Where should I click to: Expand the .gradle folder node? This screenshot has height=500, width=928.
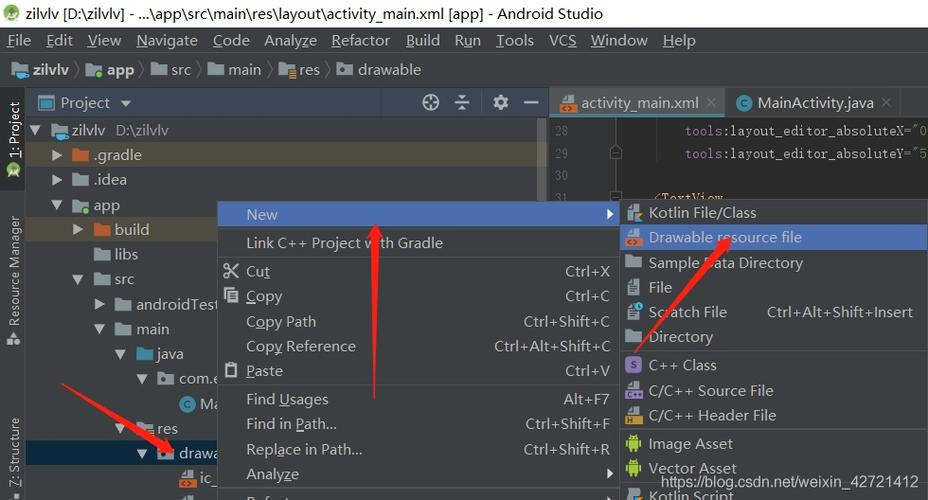tap(57, 155)
